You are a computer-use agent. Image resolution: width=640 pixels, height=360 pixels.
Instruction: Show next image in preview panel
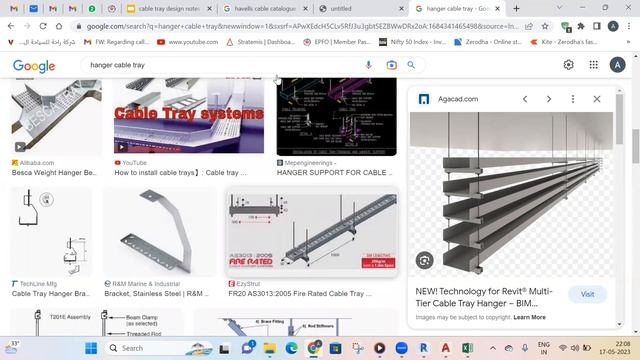[549, 99]
